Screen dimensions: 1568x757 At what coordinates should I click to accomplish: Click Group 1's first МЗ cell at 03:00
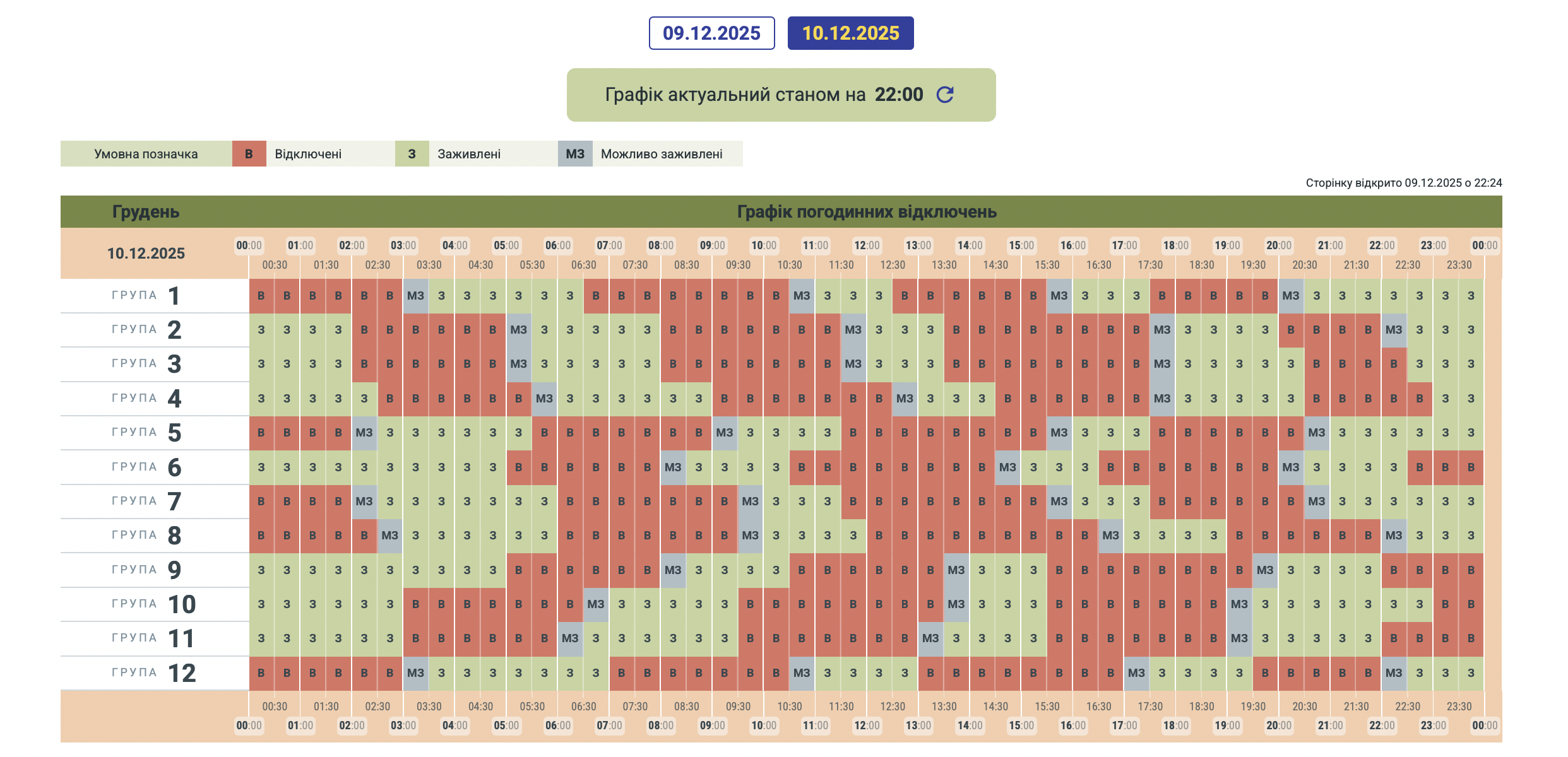tap(415, 296)
